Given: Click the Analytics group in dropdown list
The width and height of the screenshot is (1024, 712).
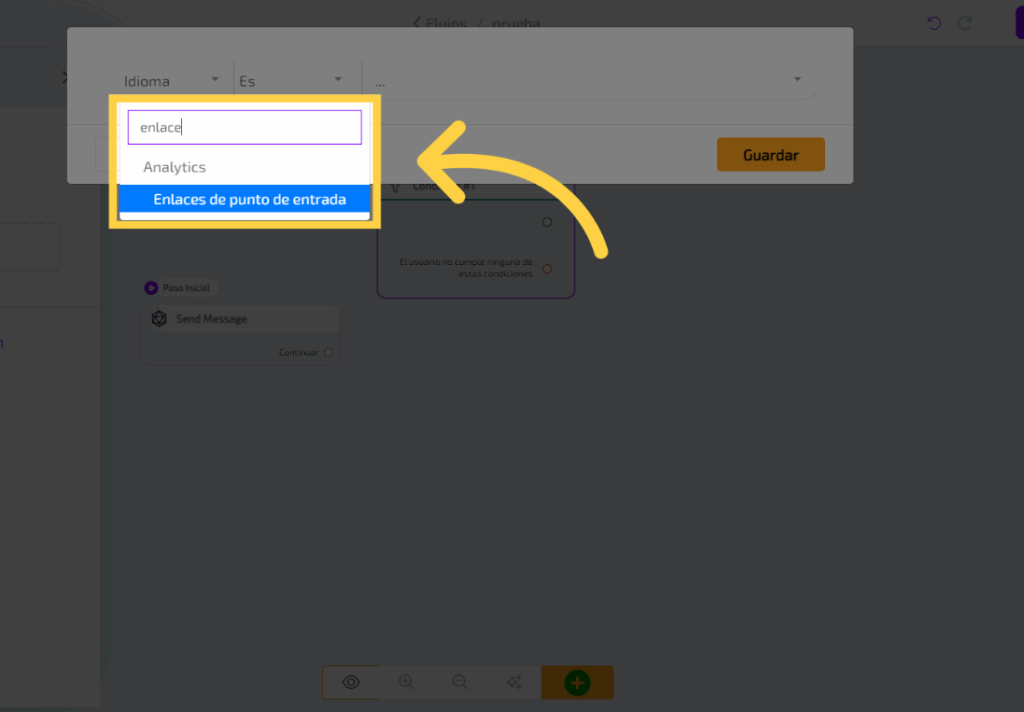Looking at the screenshot, I should coord(174,167).
